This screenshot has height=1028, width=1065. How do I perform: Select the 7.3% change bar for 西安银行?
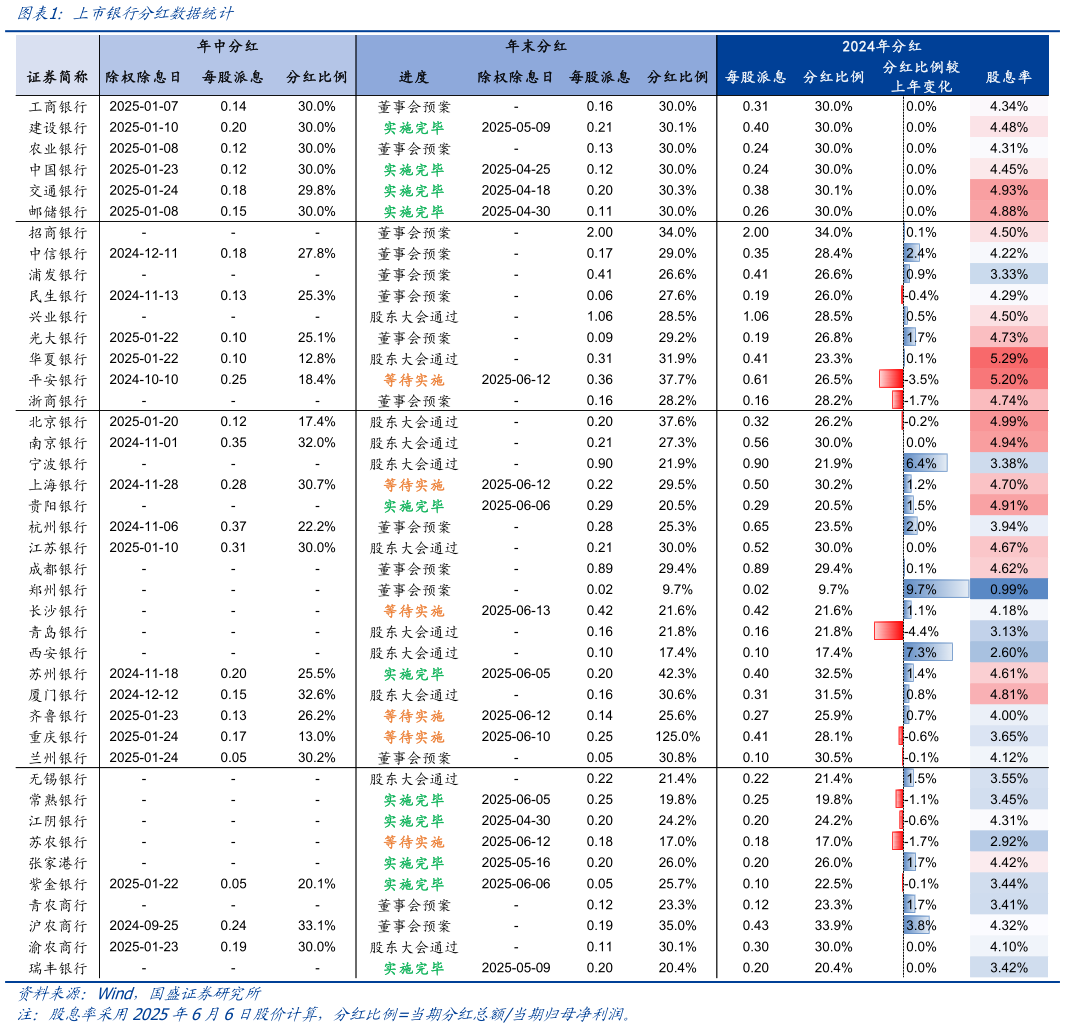click(x=928, y=653)
